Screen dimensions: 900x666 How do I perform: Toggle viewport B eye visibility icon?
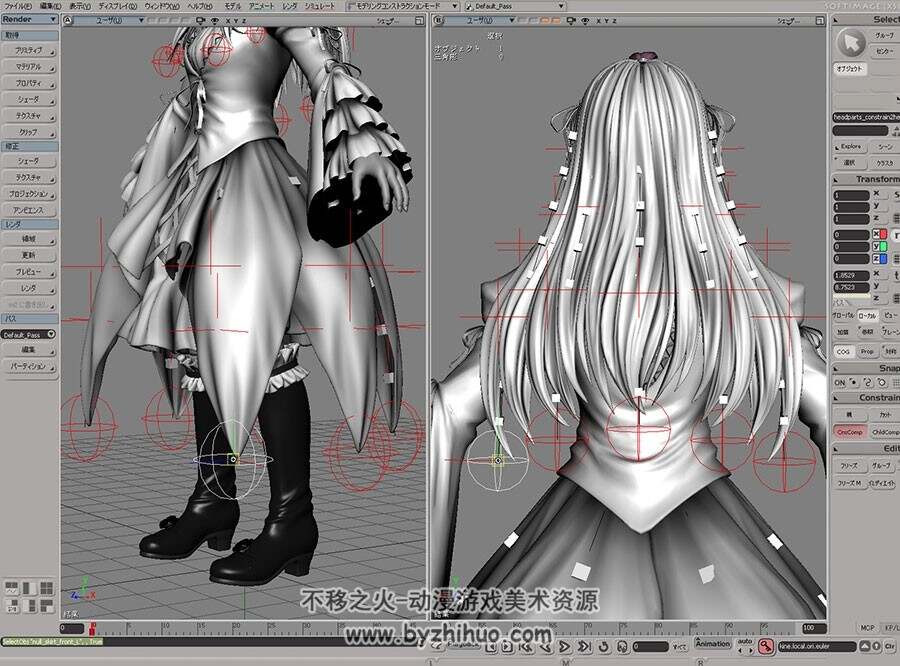(x=585, y=20)
